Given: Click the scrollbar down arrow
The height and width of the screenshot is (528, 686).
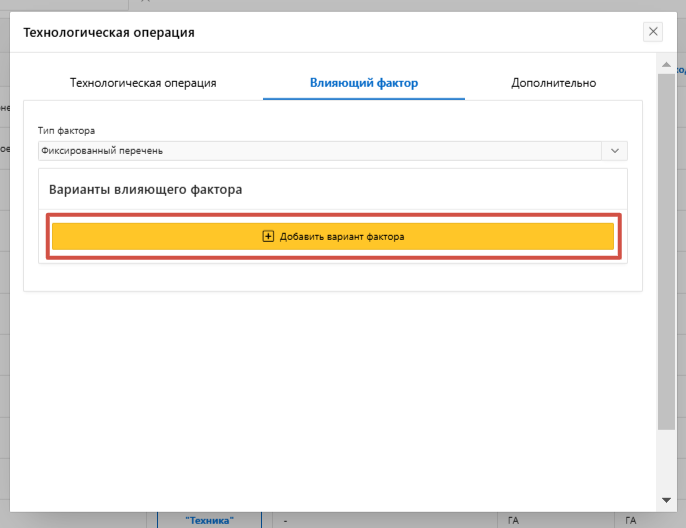Looking at the screenshot, I should pyautogui.click(x=666, y=499).
